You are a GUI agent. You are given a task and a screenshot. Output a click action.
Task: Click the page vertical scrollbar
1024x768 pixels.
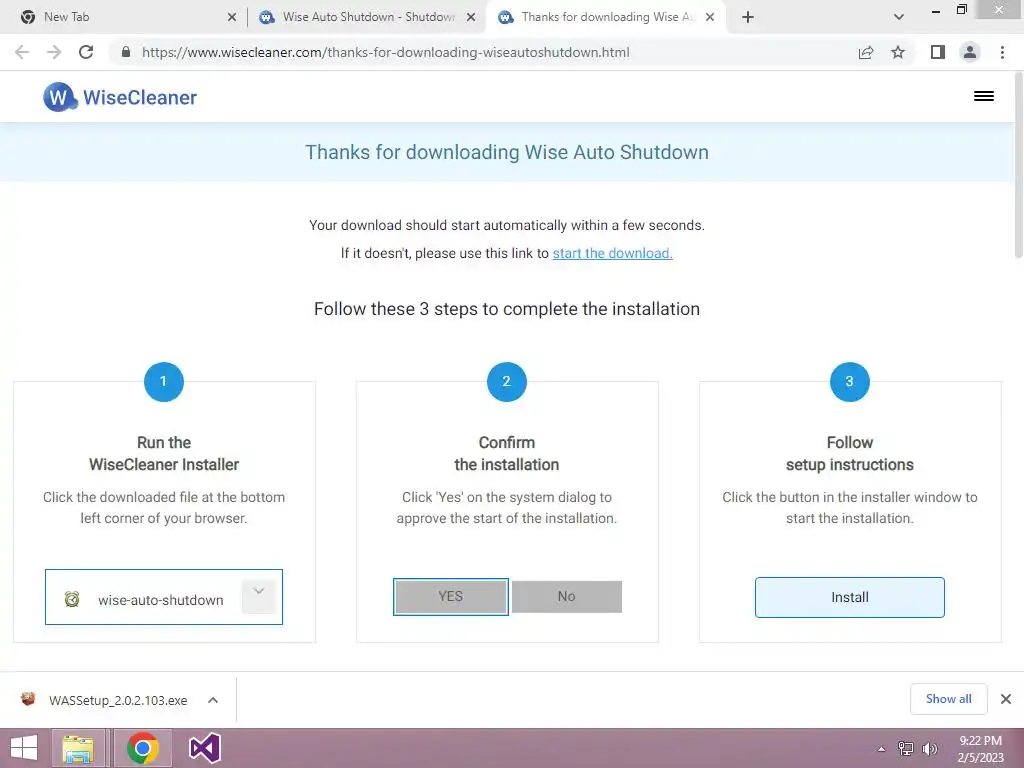(x=1019, y=165)
